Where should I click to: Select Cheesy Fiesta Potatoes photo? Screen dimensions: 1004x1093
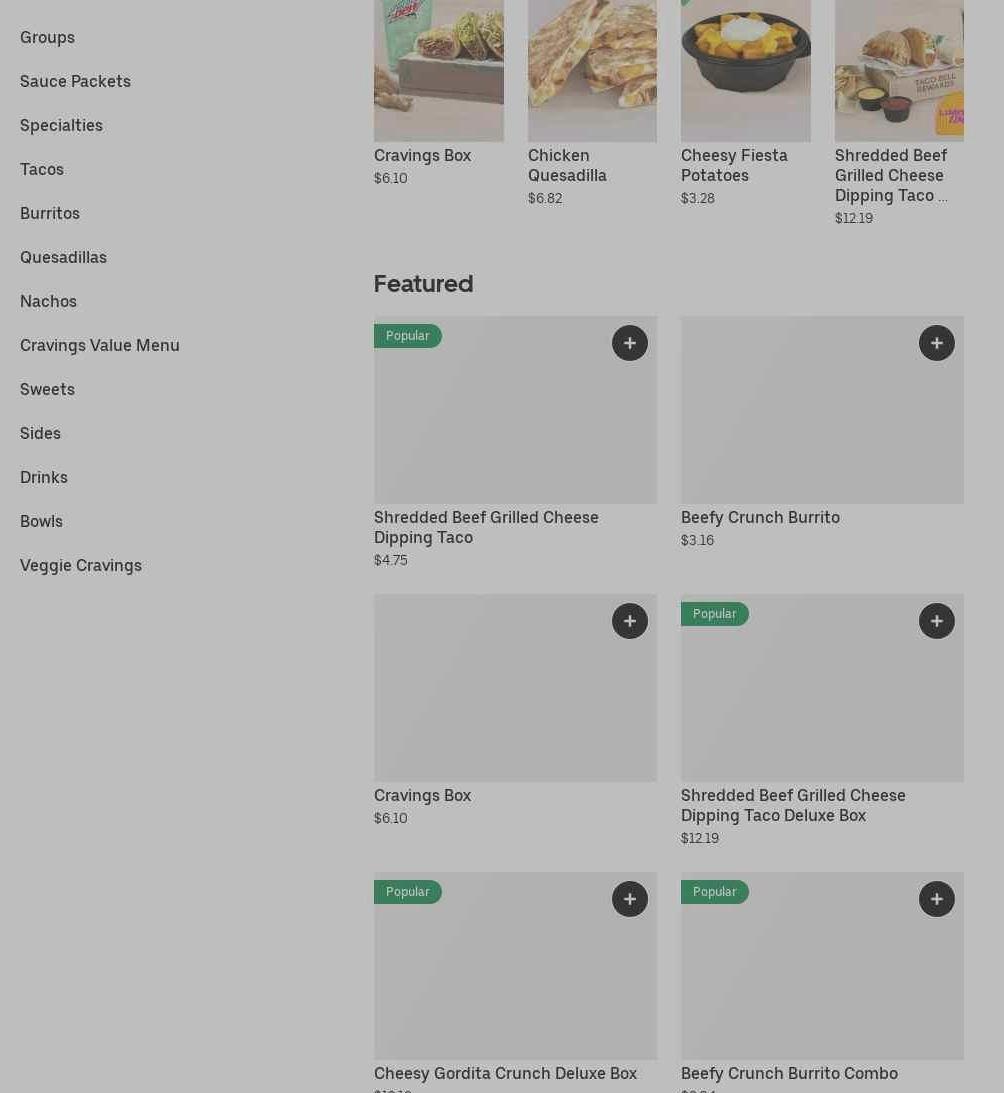tap(745, 70)
